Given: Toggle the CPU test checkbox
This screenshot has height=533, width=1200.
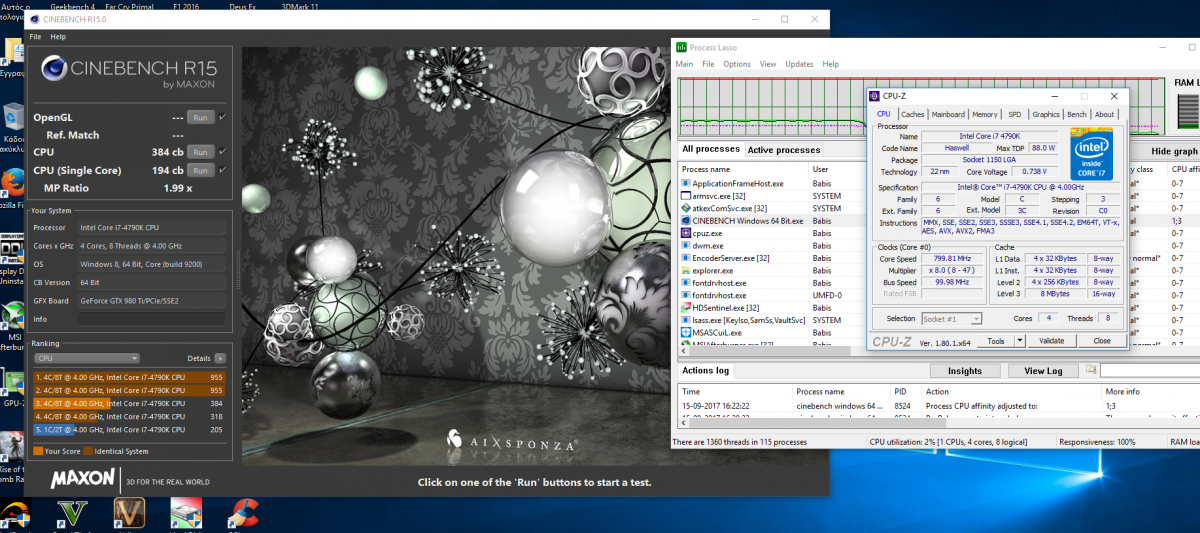Looking at the screenshot, I should tap(222, 152).
